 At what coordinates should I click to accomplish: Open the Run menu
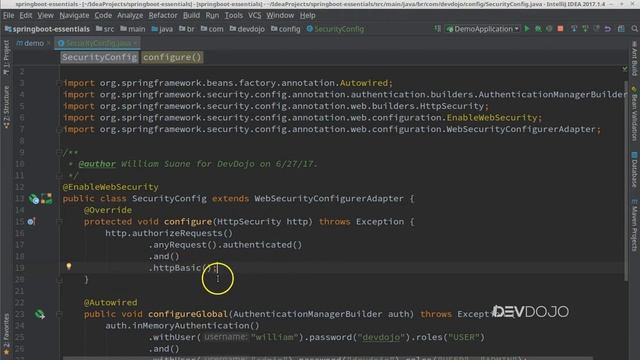[x=212, y=16]
